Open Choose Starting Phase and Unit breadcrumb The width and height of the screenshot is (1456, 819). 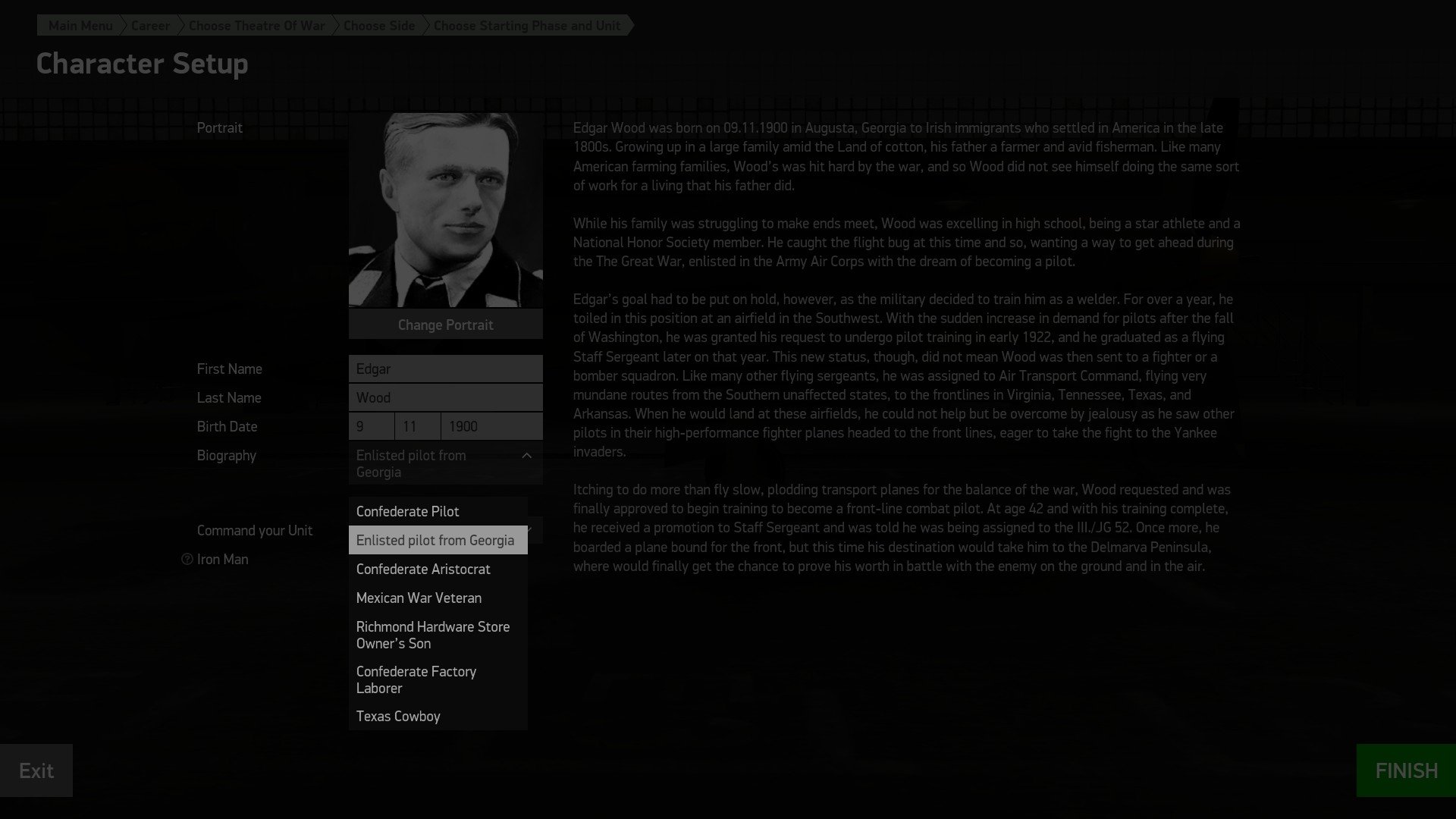click(527, 26)
